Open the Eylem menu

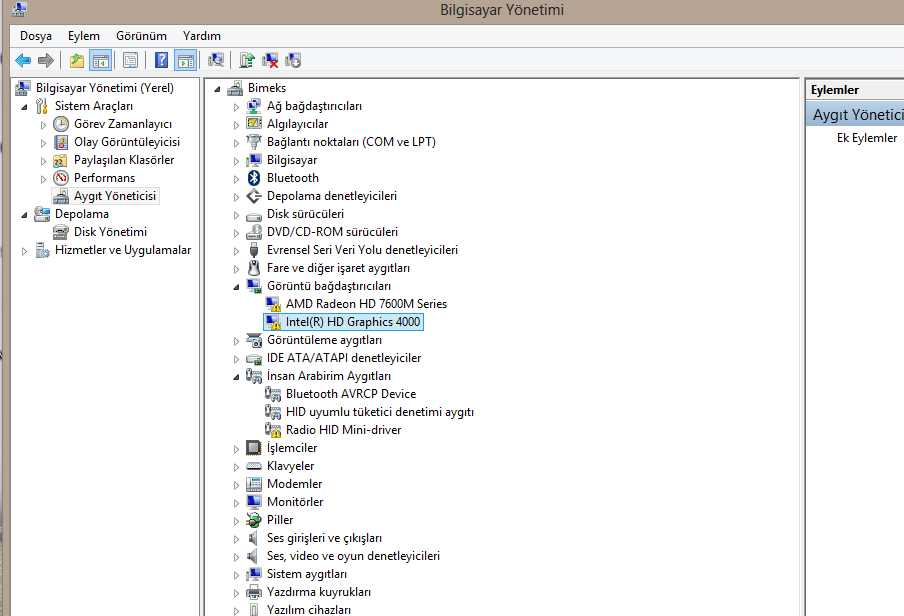[x=84, y=36]
